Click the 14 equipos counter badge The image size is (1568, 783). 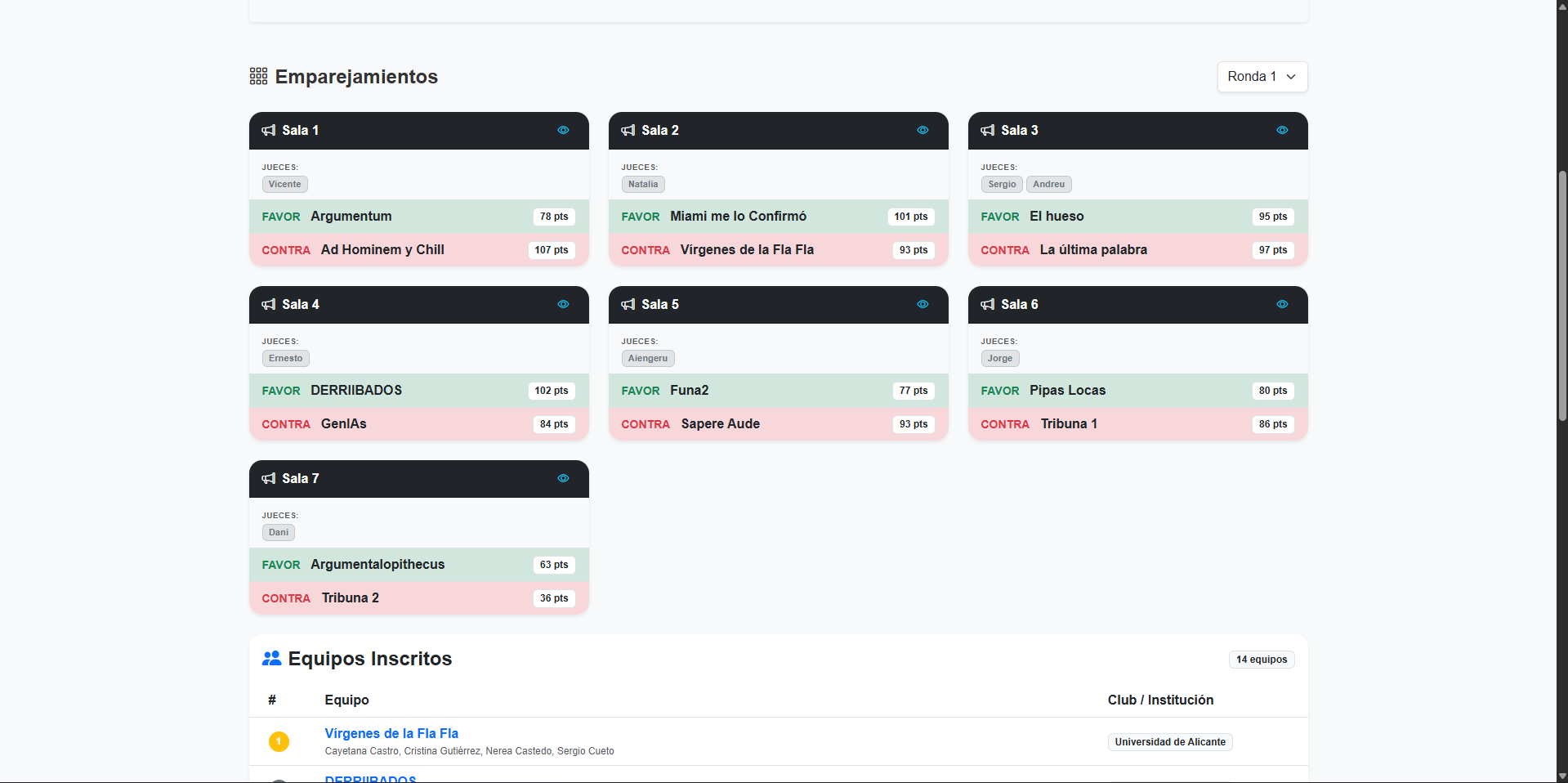pyautogui.click(x=1262, y=660)
